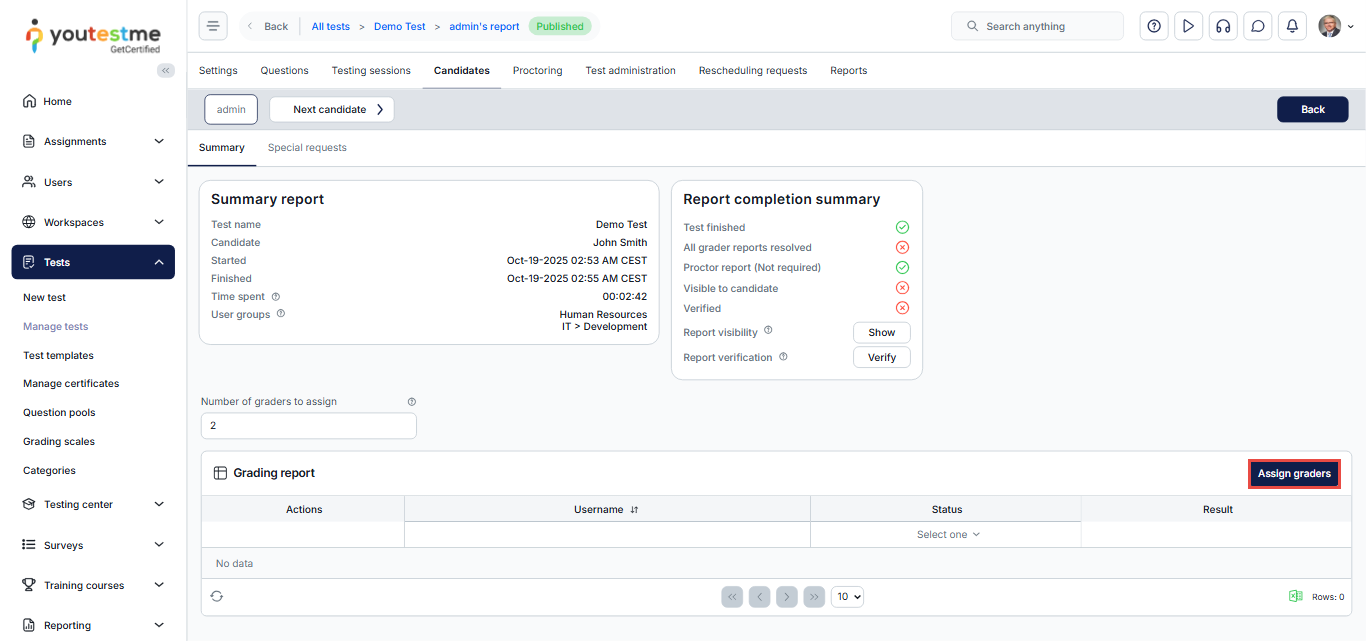The width and height of the screenshot is (1366, 641).
Task: Open the Special requests tab
Action: [x=307, y=148]
